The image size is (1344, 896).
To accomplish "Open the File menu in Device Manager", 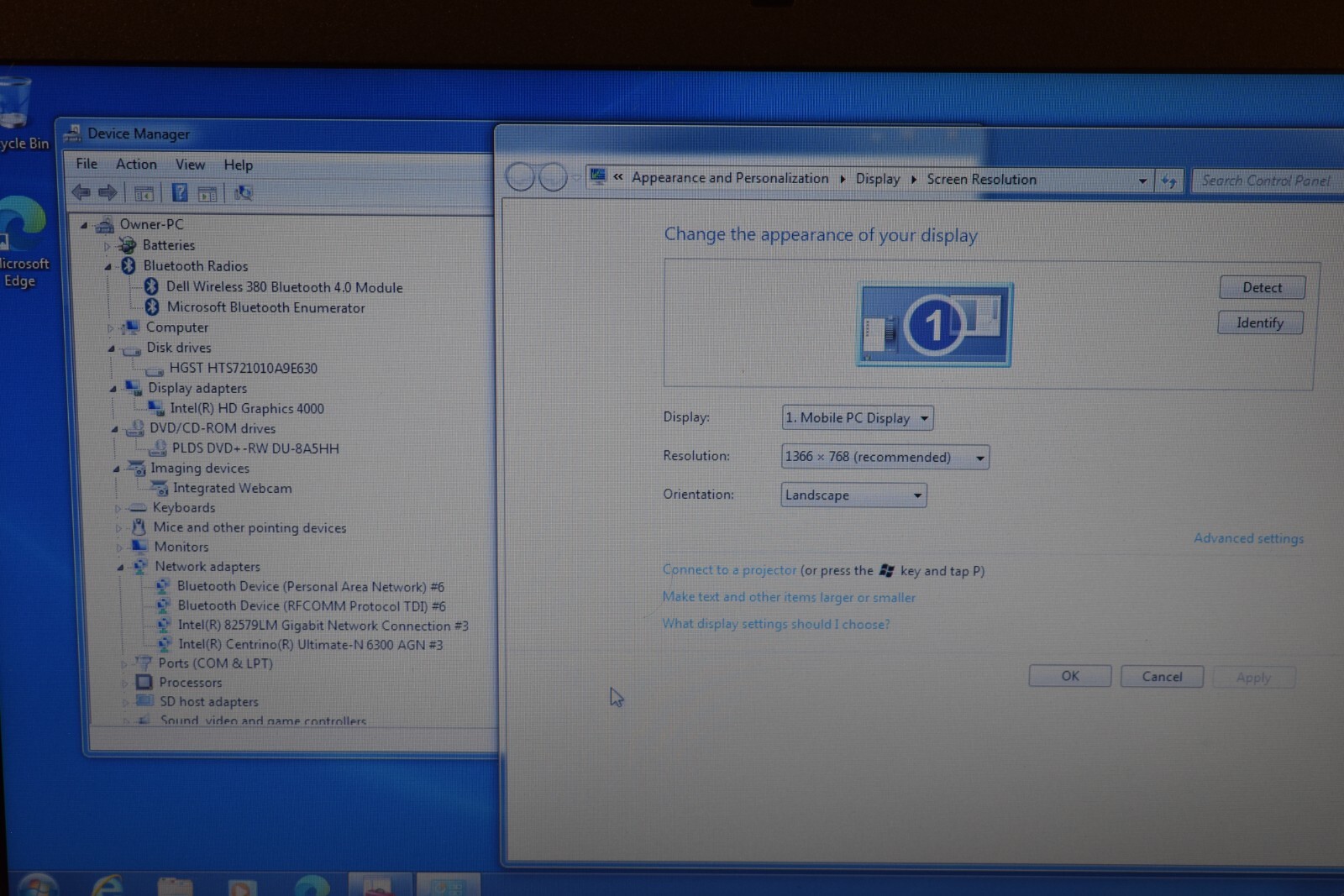I will 87,164.
